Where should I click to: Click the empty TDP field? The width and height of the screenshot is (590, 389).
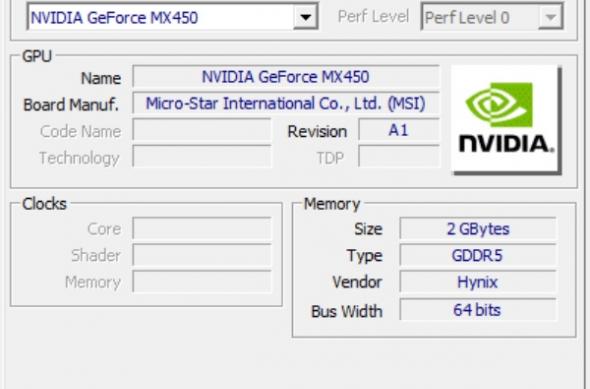399,157
